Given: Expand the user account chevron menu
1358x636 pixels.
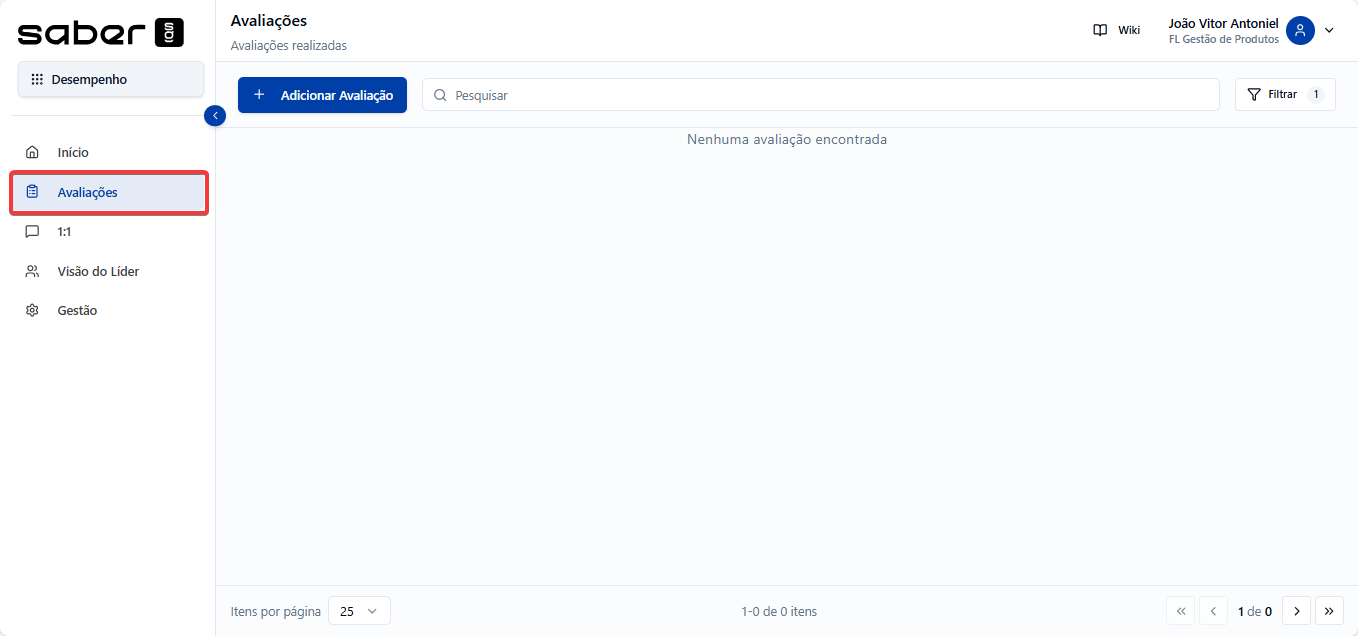Looking at the screenshot, I should click(1329, 30).
